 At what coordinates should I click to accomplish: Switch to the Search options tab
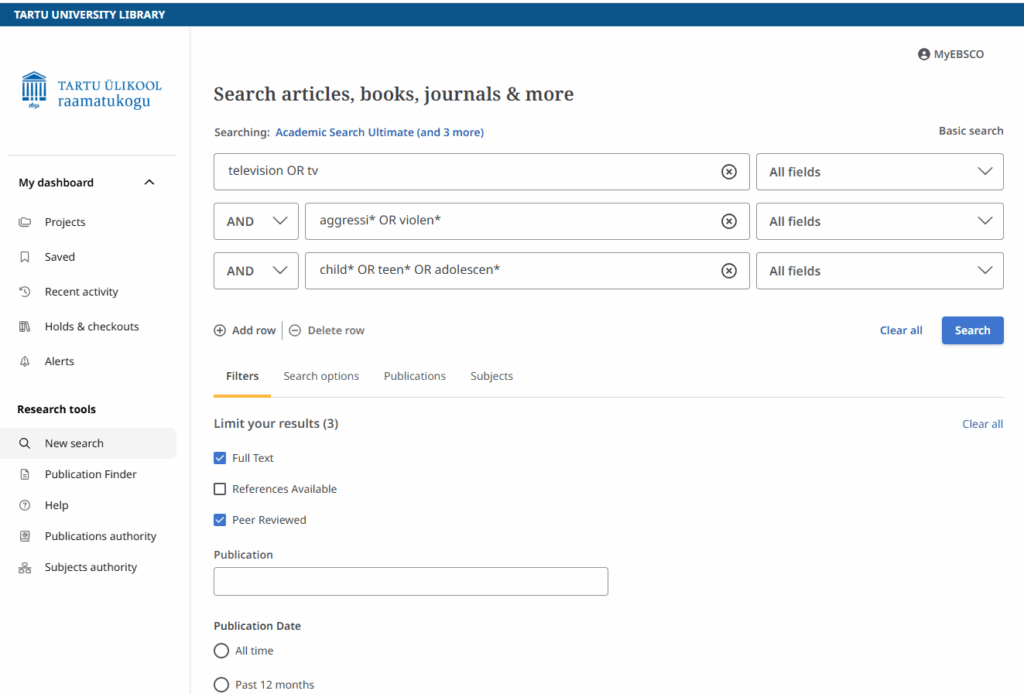321,376
